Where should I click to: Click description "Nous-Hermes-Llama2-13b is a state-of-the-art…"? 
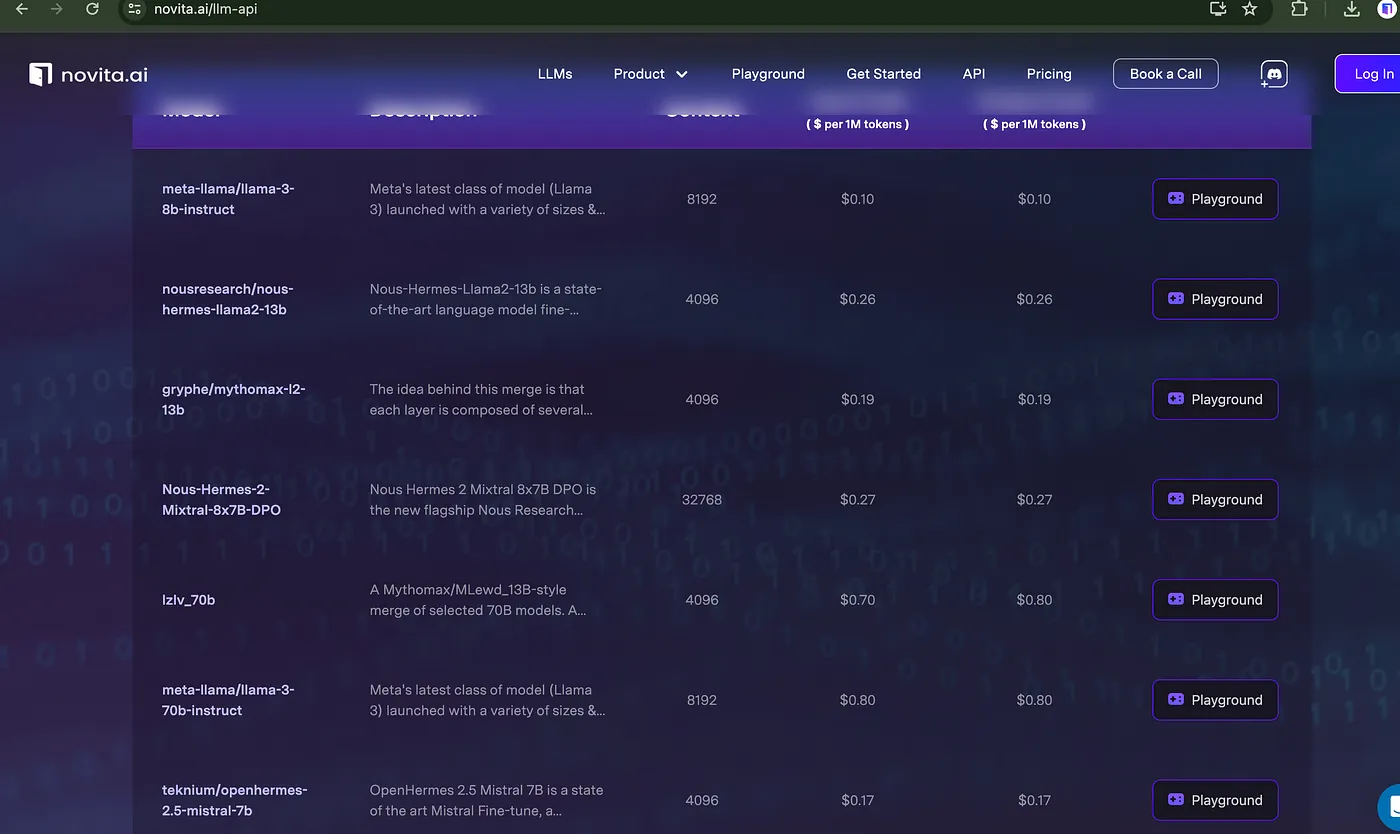coord(486,299)
